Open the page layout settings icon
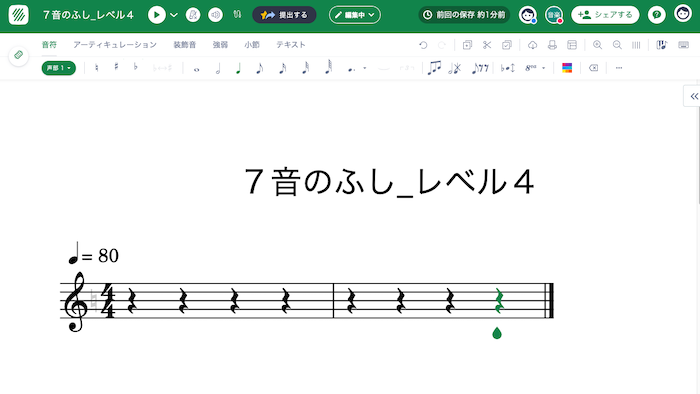Viewport: 700px width, 394px height. (572, 45)
